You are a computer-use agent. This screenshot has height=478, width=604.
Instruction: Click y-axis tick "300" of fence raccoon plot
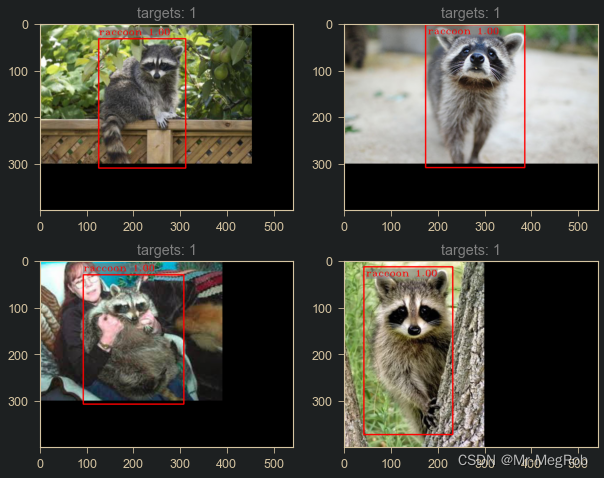(x=18, y=165)
